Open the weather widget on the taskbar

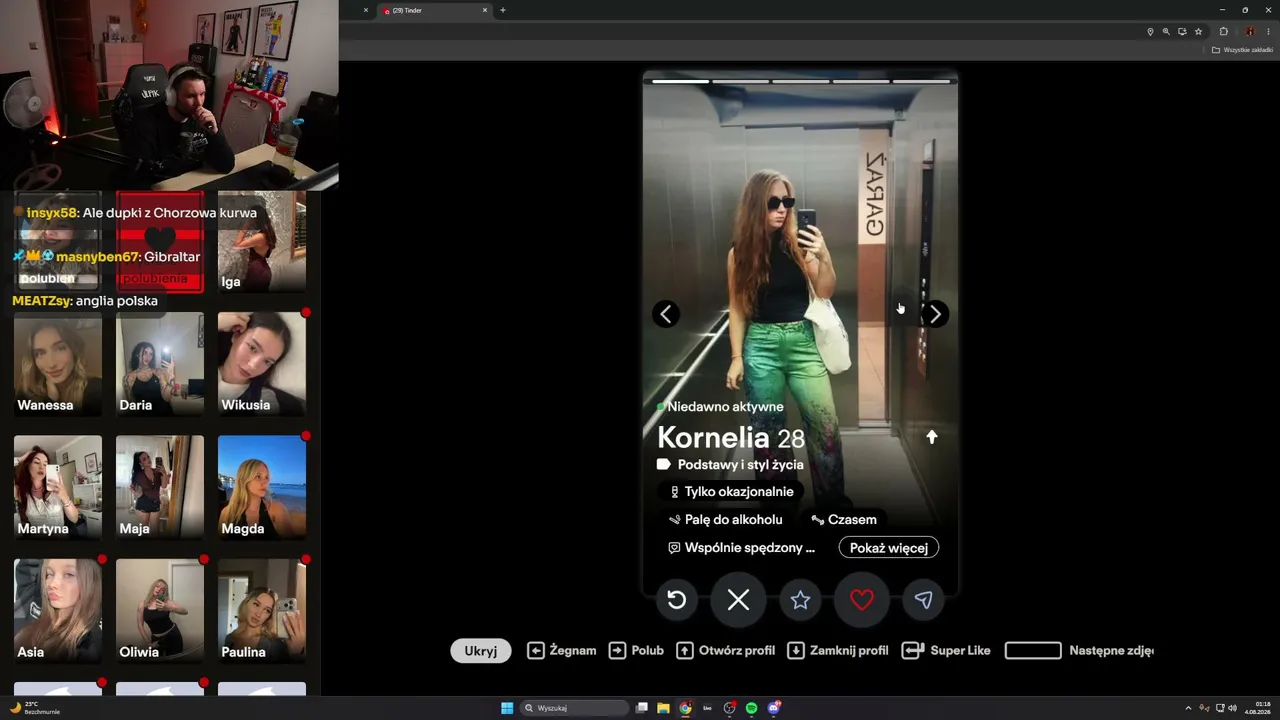(x=34, y=708)
